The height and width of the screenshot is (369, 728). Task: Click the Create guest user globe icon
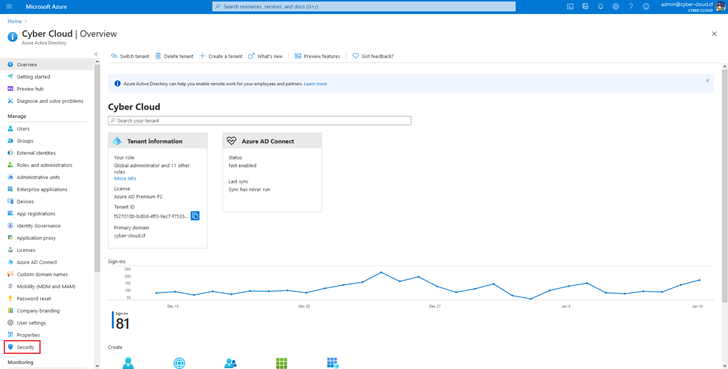[179, 363]
